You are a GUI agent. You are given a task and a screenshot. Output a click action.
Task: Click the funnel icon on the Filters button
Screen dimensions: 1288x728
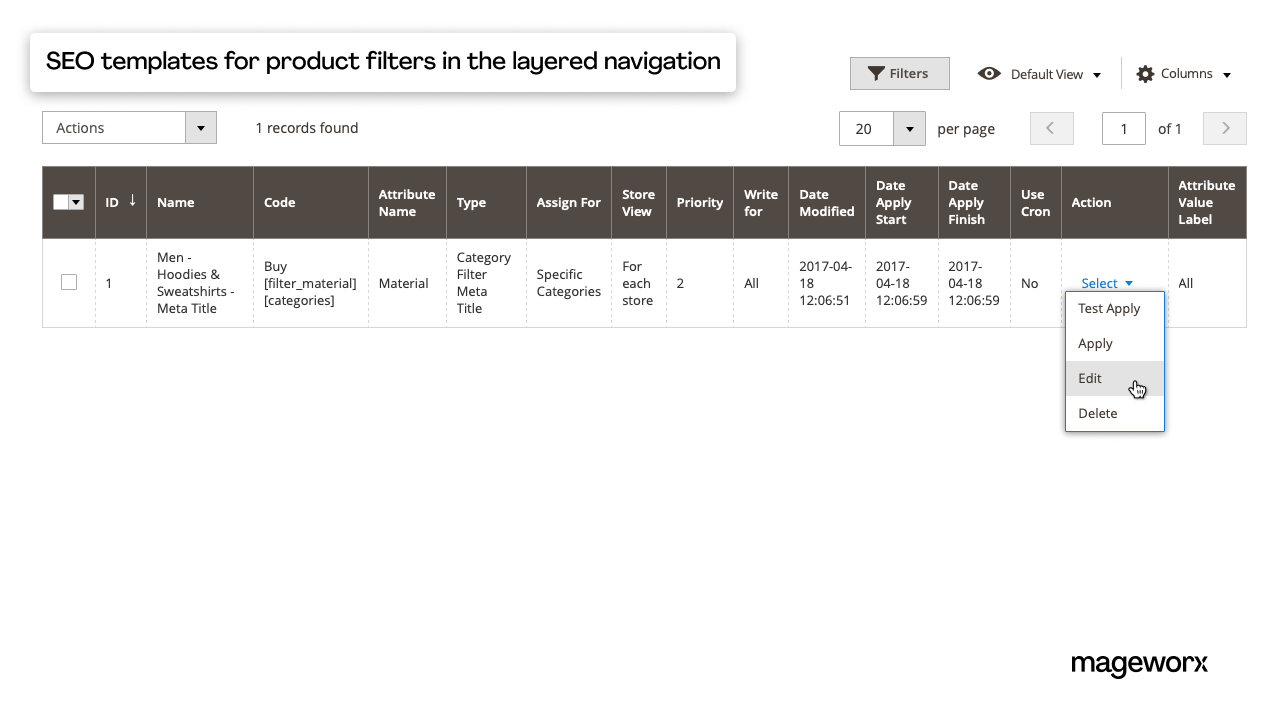(878, 73)
